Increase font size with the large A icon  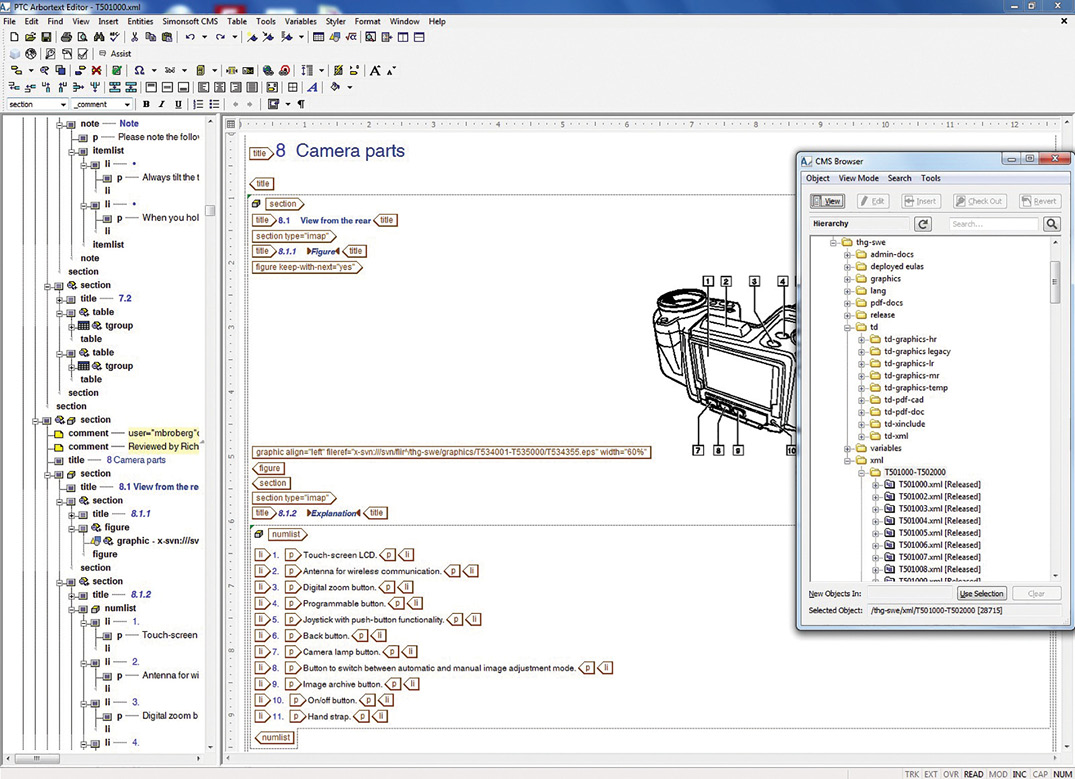pyautogui.click(x=374, y=70)
